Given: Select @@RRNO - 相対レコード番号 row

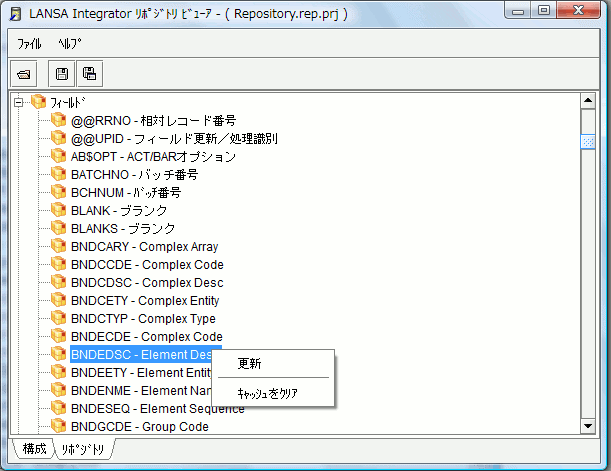Looking at the screenshot, I should (x=154, y=120).
